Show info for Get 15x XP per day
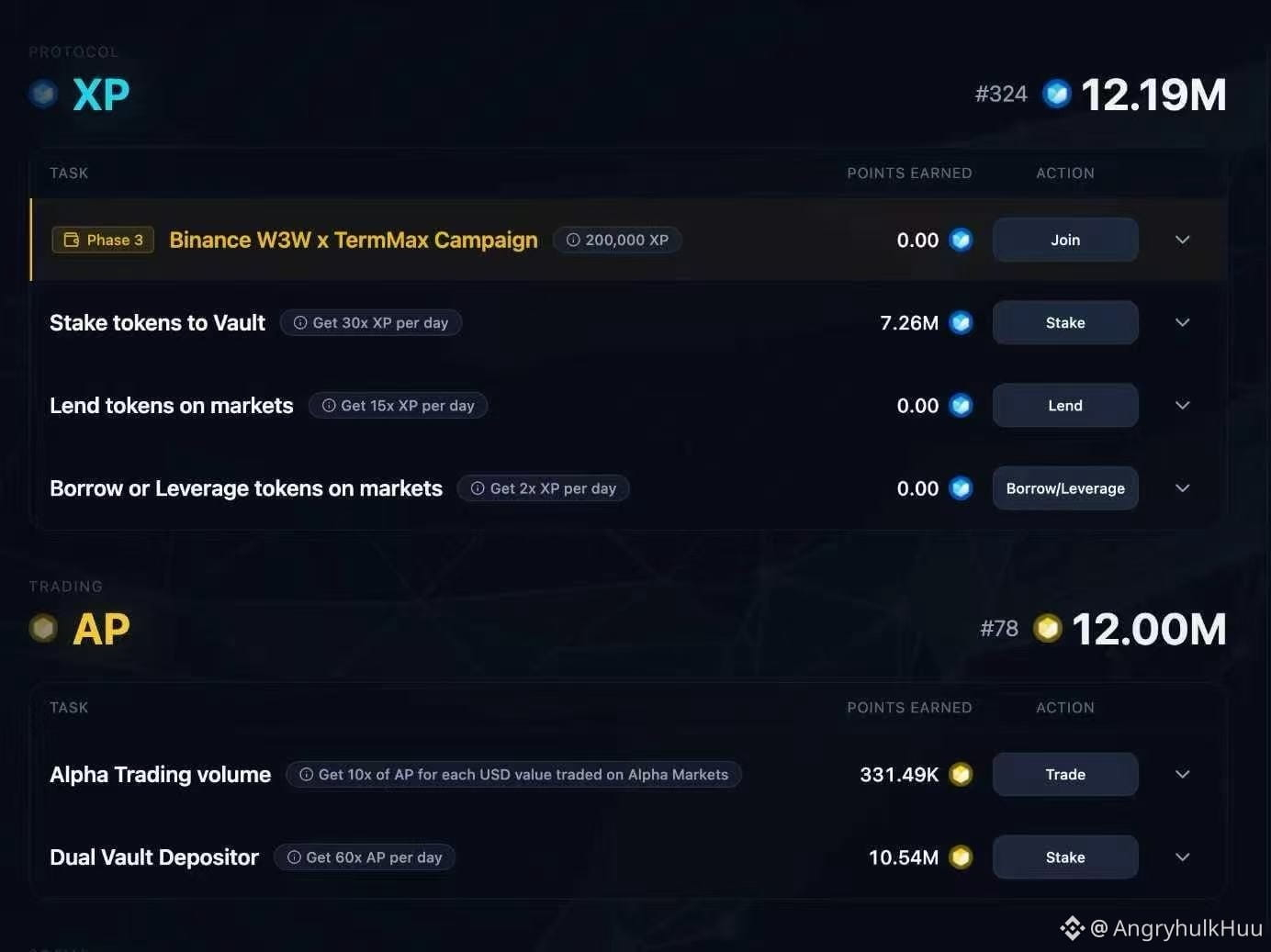 399,405
